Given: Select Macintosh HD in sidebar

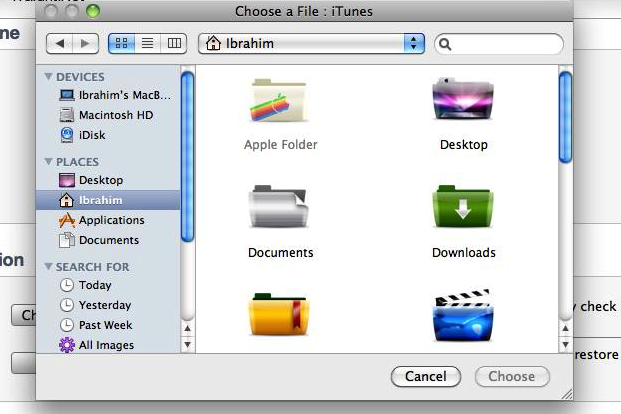Looking at the screenshot, I should pos(108,115).
